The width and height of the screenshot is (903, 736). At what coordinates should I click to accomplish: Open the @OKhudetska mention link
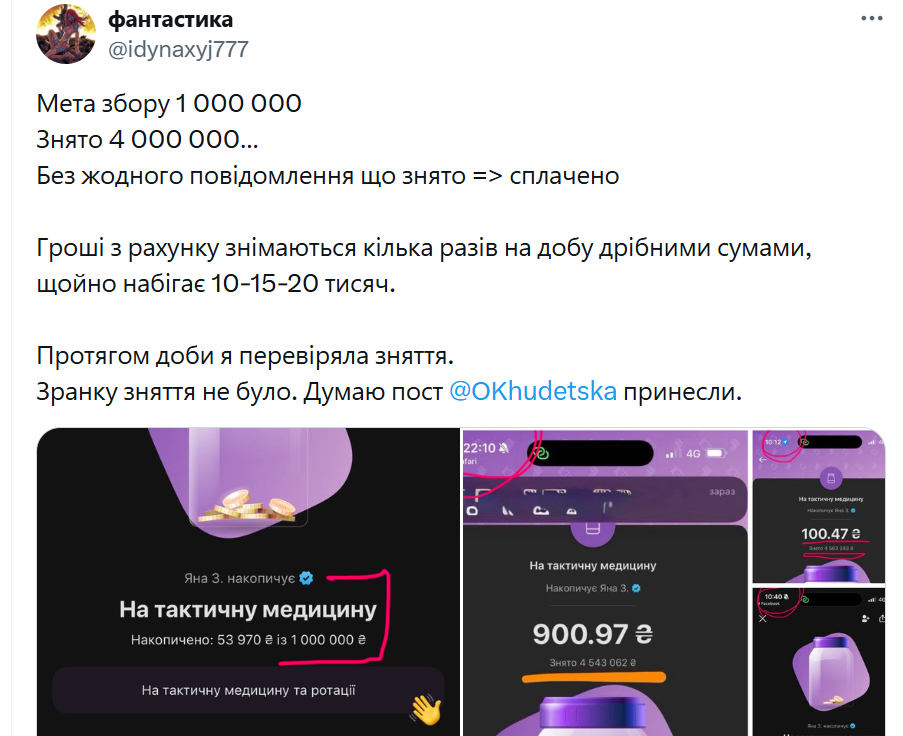pos(533,392)
